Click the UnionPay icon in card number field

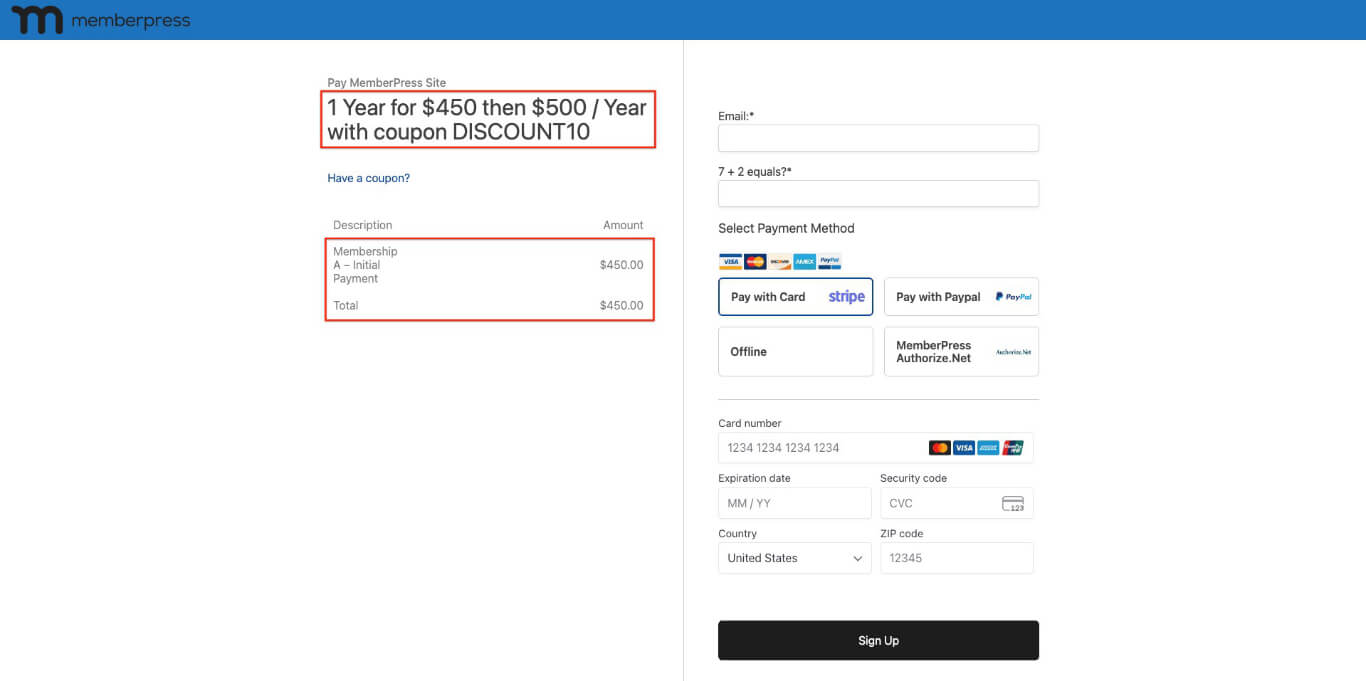point(1012,447)
